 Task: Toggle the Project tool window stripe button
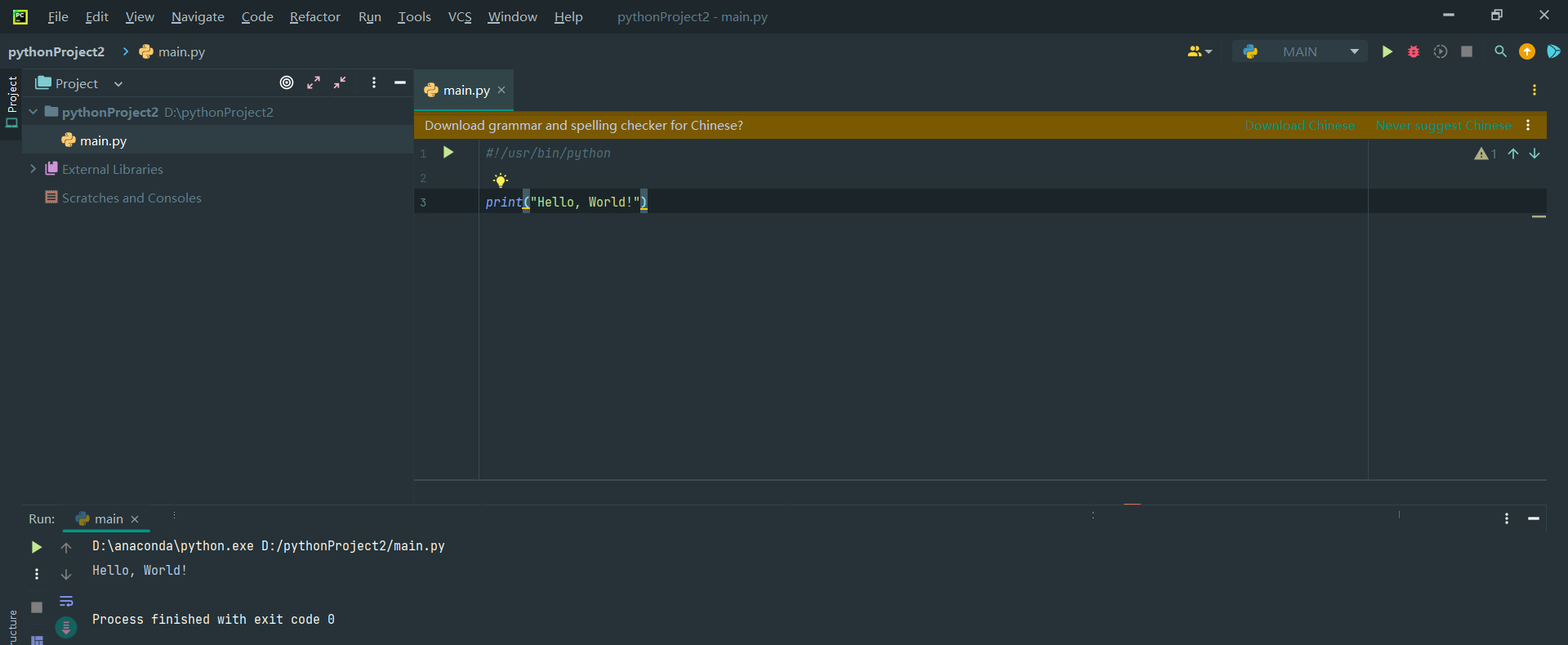pyautogui.click(x=11, y=102)
